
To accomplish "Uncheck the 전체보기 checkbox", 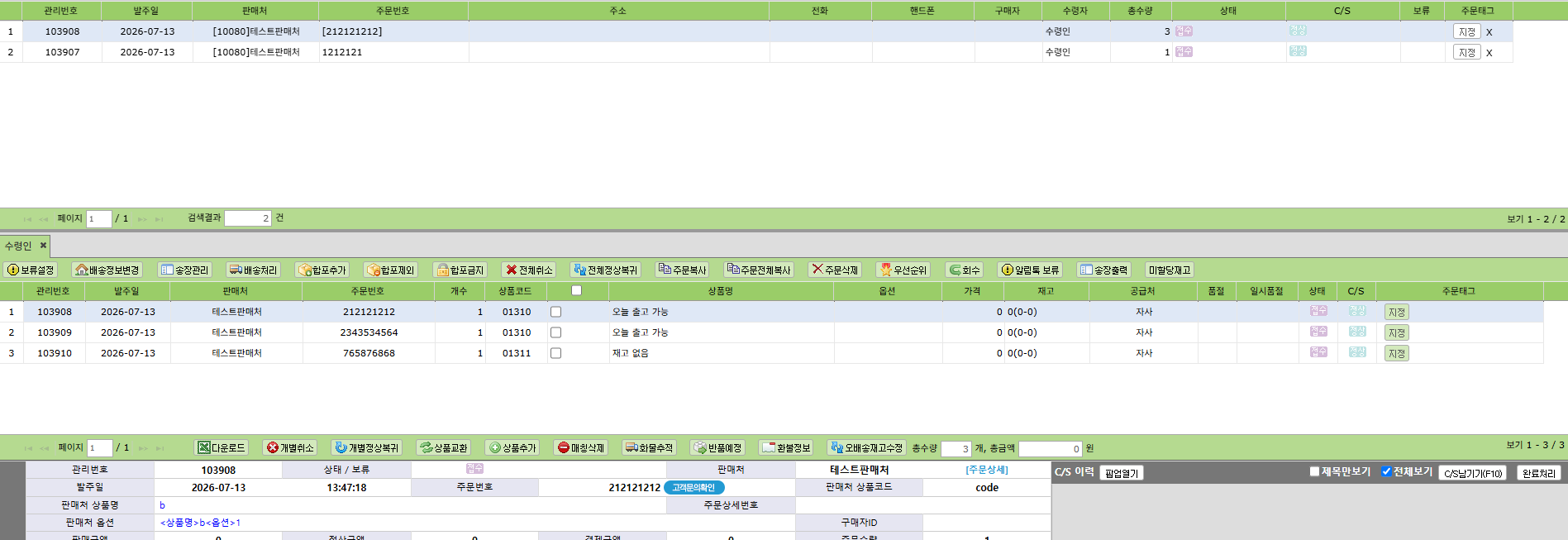I will [x=1387, y=471].
